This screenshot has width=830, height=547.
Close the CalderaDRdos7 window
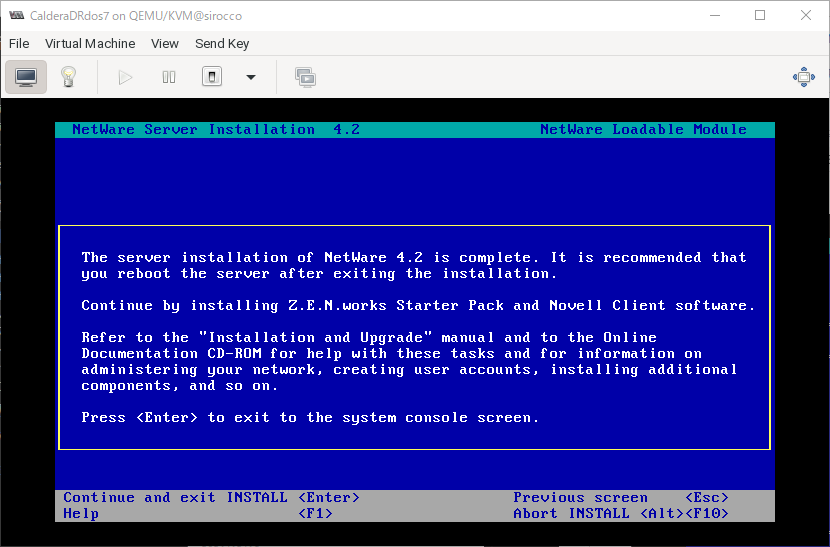(806, 15)
